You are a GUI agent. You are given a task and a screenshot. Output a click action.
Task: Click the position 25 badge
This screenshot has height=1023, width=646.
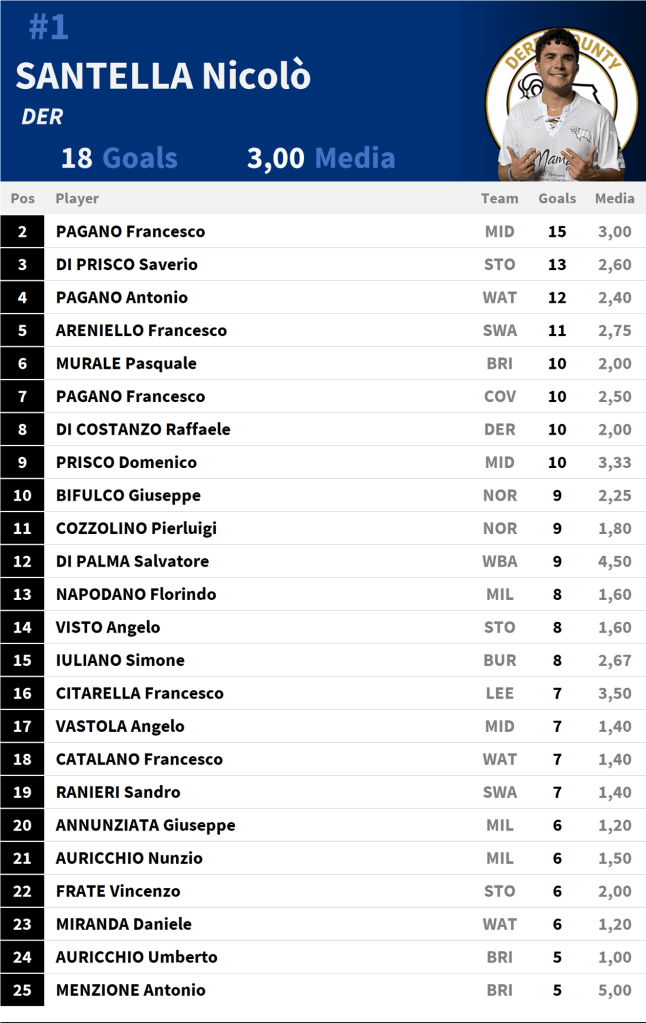22,990
